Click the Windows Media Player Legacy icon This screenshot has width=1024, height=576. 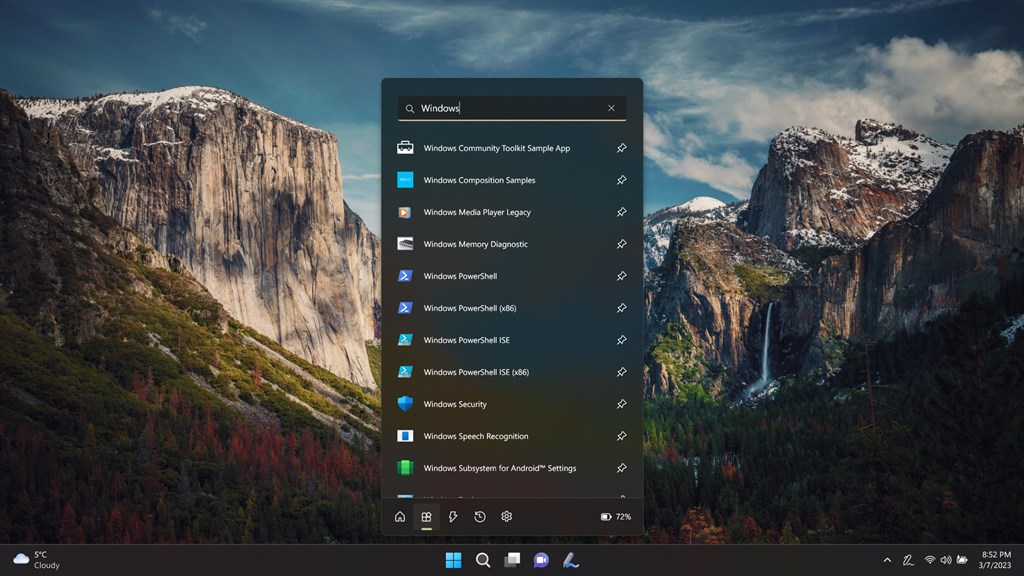pyautogui.click(x=405, y=212)
